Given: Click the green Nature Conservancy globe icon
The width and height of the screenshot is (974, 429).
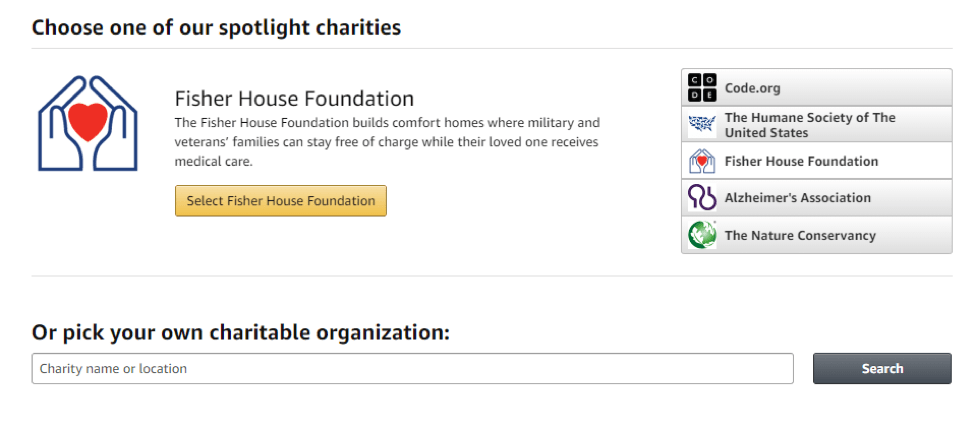Looking at the screenshot, I should [x=702, y=235].
